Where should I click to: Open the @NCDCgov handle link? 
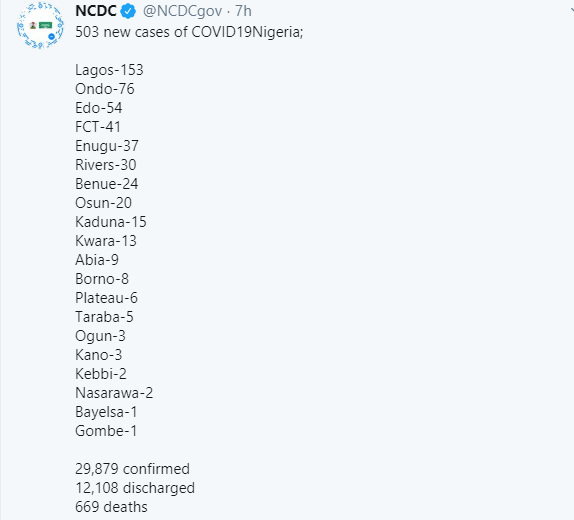pos(182,11)
